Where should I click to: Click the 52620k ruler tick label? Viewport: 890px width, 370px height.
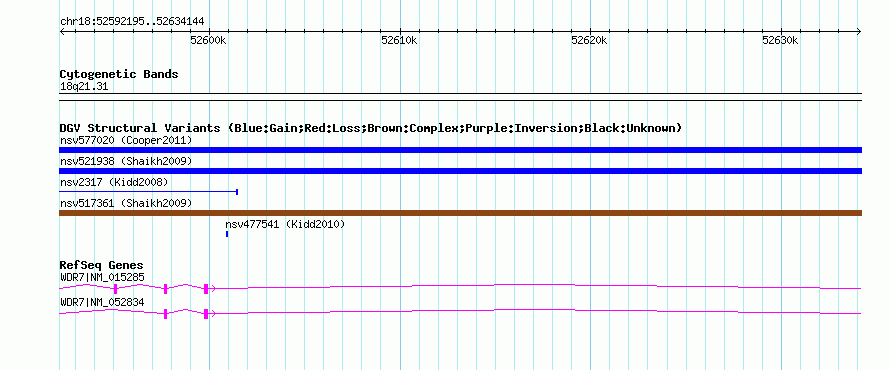(x=589, y=40)
